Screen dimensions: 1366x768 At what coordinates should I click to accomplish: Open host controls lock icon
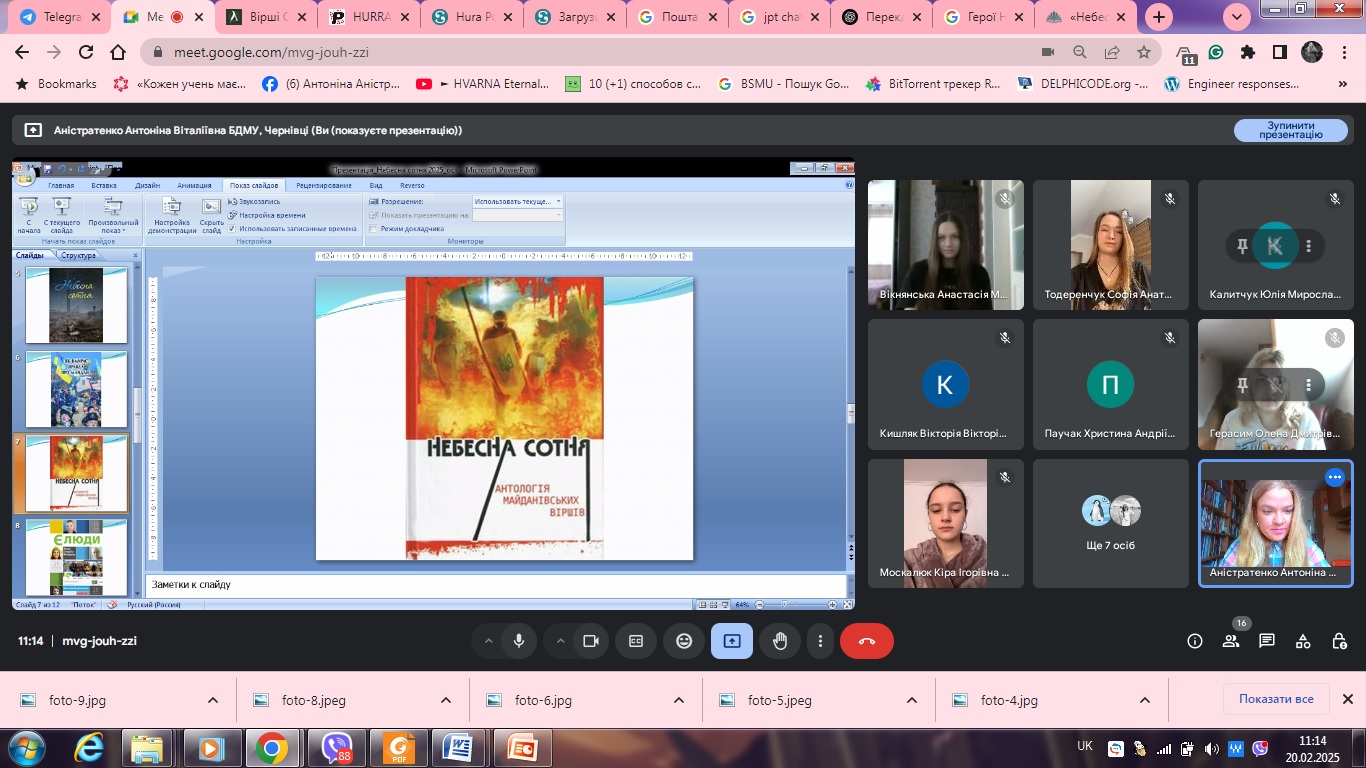pos(1339,641)
